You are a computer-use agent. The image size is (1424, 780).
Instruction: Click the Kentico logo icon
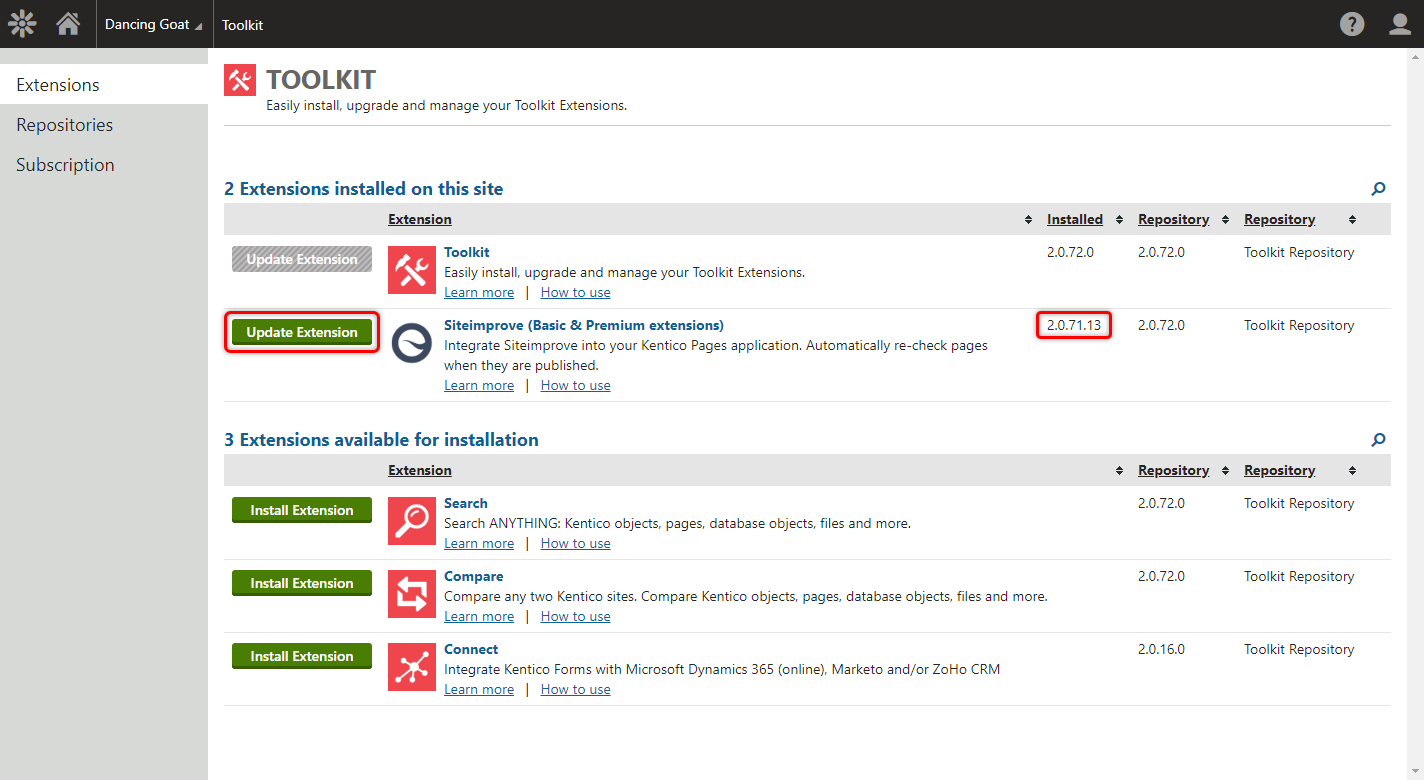pyautogui.click(x=21, y=23)
